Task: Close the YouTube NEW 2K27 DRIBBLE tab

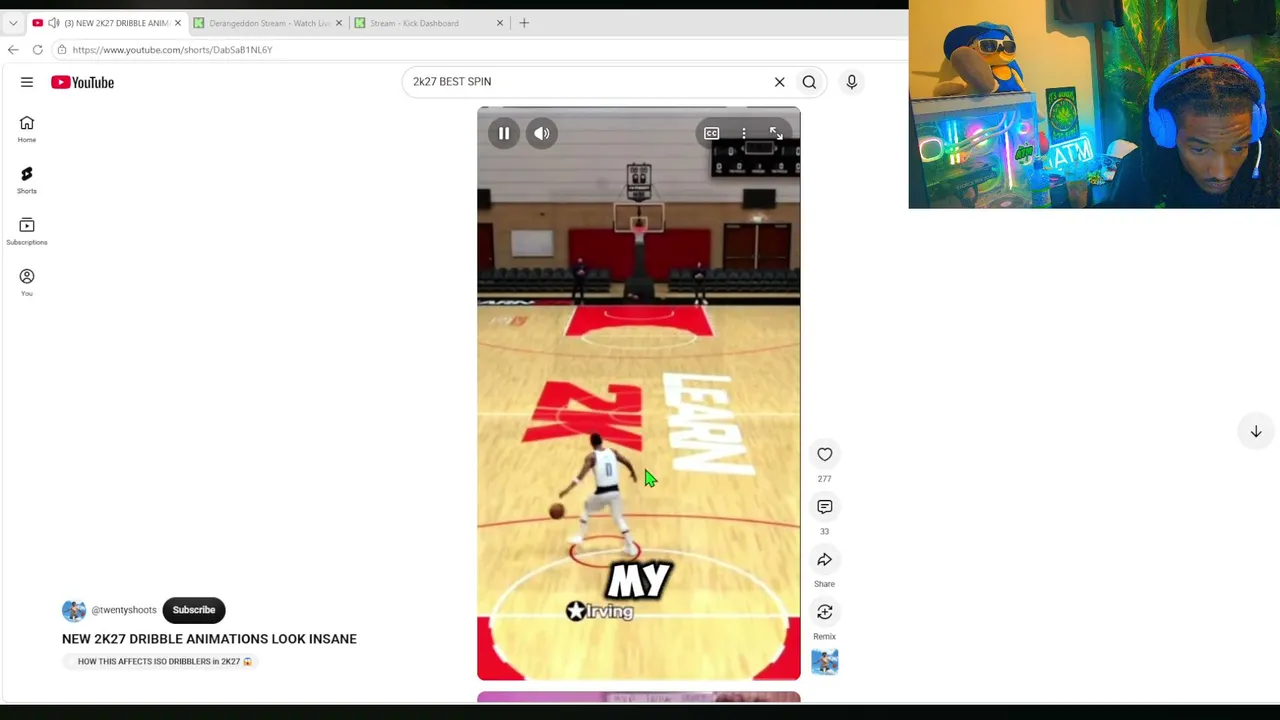Action: point(178,23)
